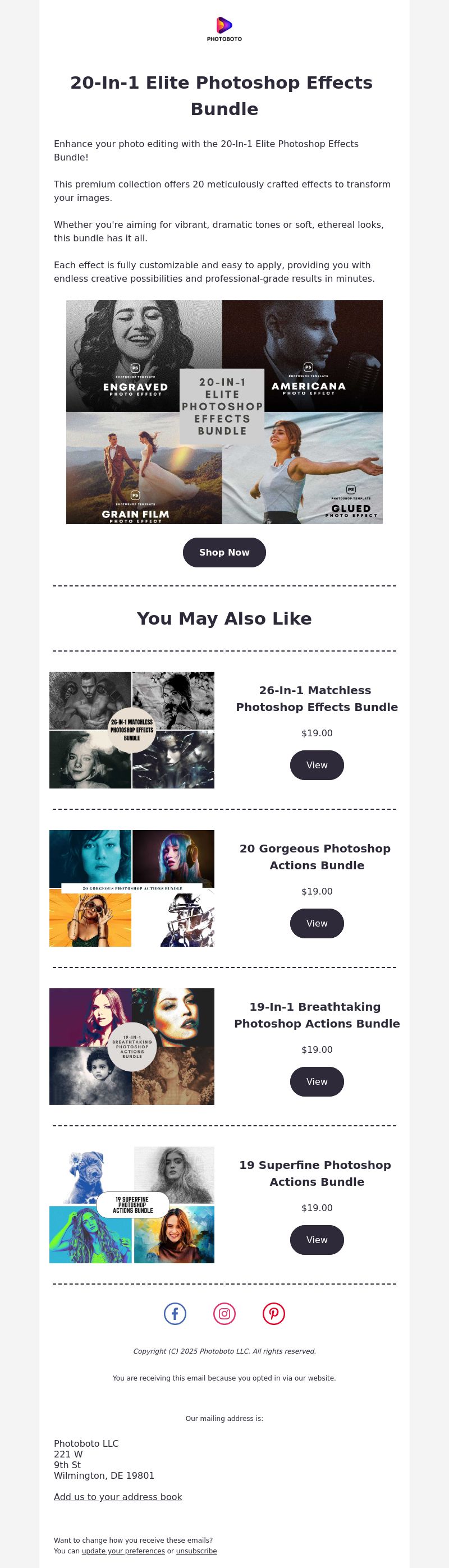Click the unsubscribe link
The width and height of the screenshot is (449, 1568).
(x=196, y=1551)
